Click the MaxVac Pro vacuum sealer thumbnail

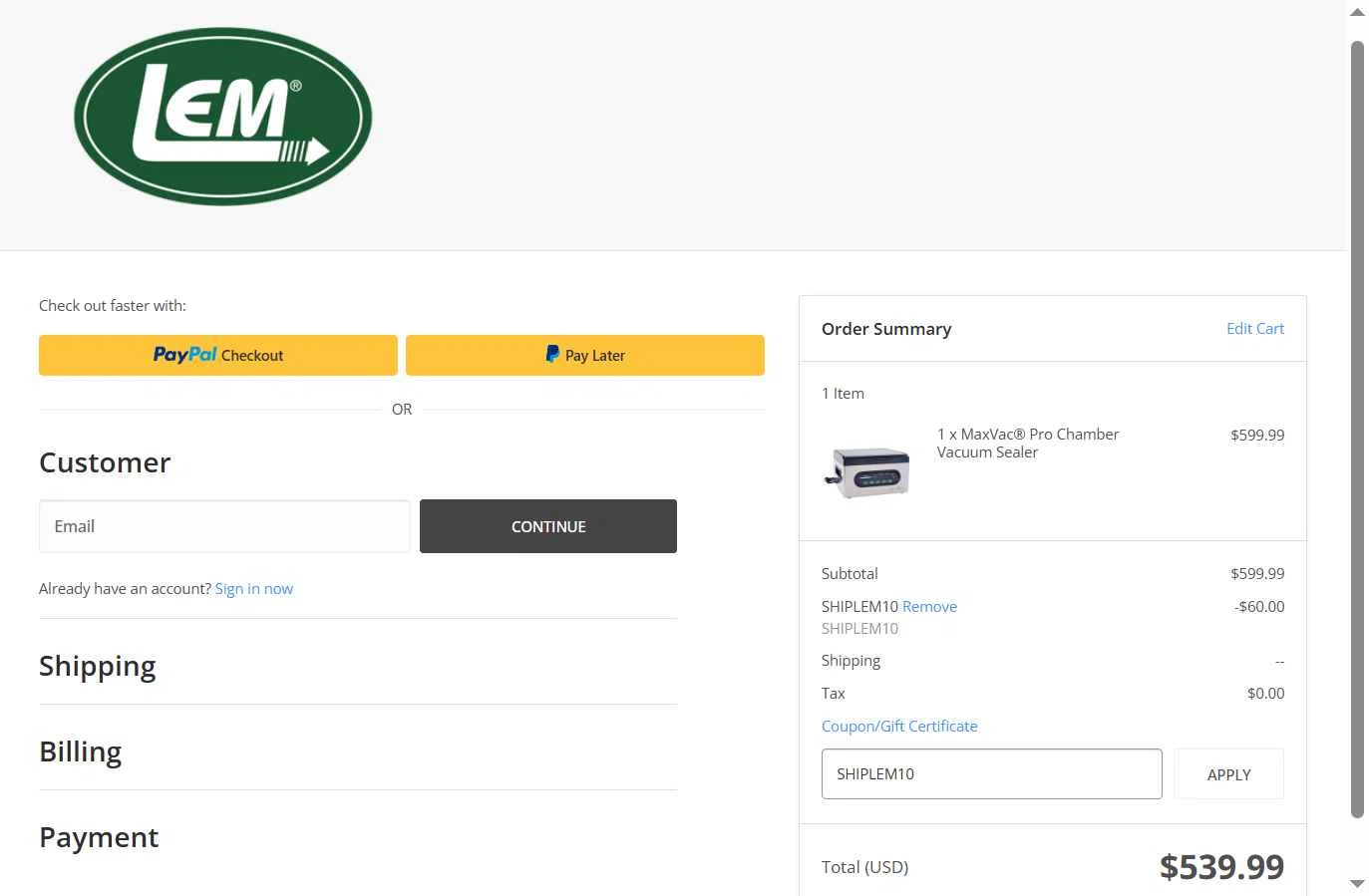tap(866, 472)
